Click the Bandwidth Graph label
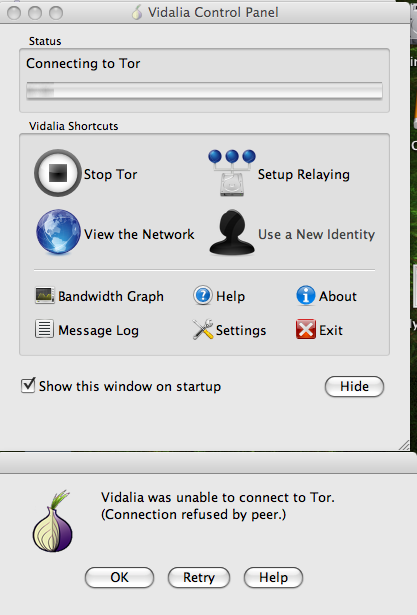Image resolution: width=417 pixels, height=615 pixels. (111, 296)
